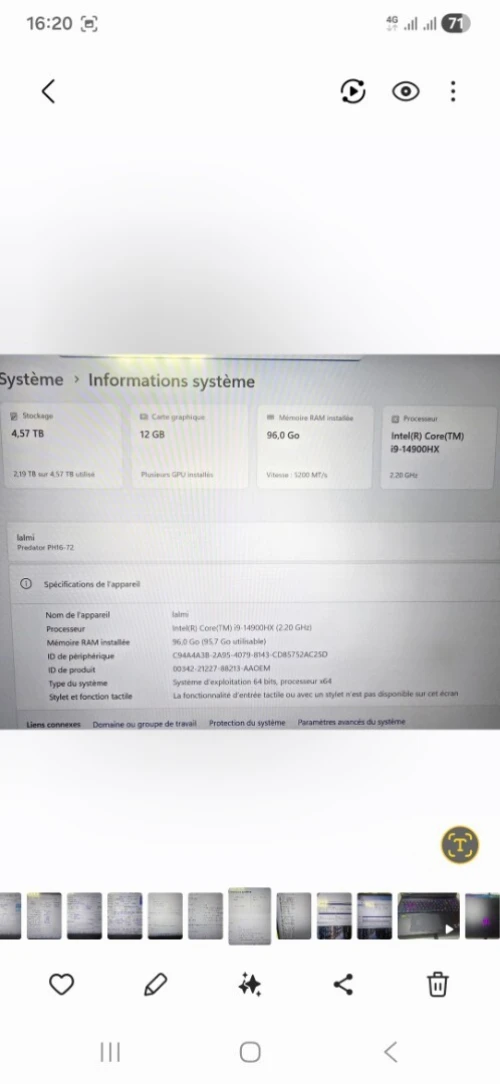Tap the sparkle AI enhance icon
Screen dimensions: 500x1084
point(250,984)
